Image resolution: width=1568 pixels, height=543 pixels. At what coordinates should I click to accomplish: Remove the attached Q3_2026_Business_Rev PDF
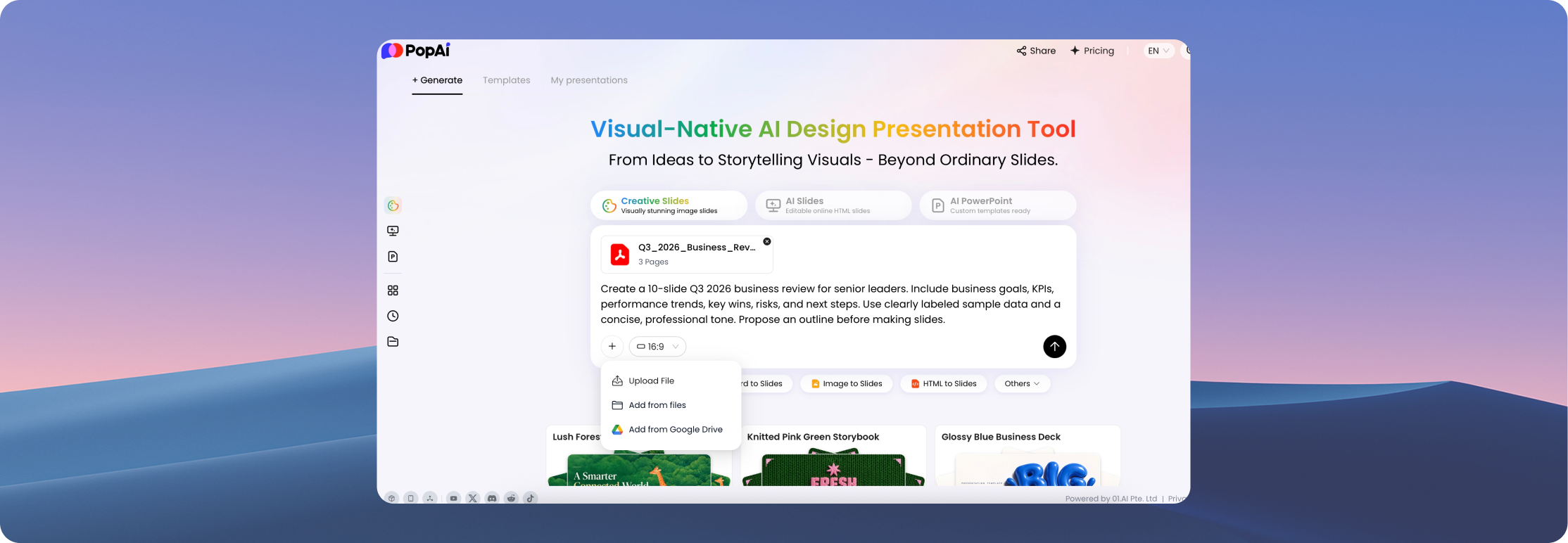(767, 241)
